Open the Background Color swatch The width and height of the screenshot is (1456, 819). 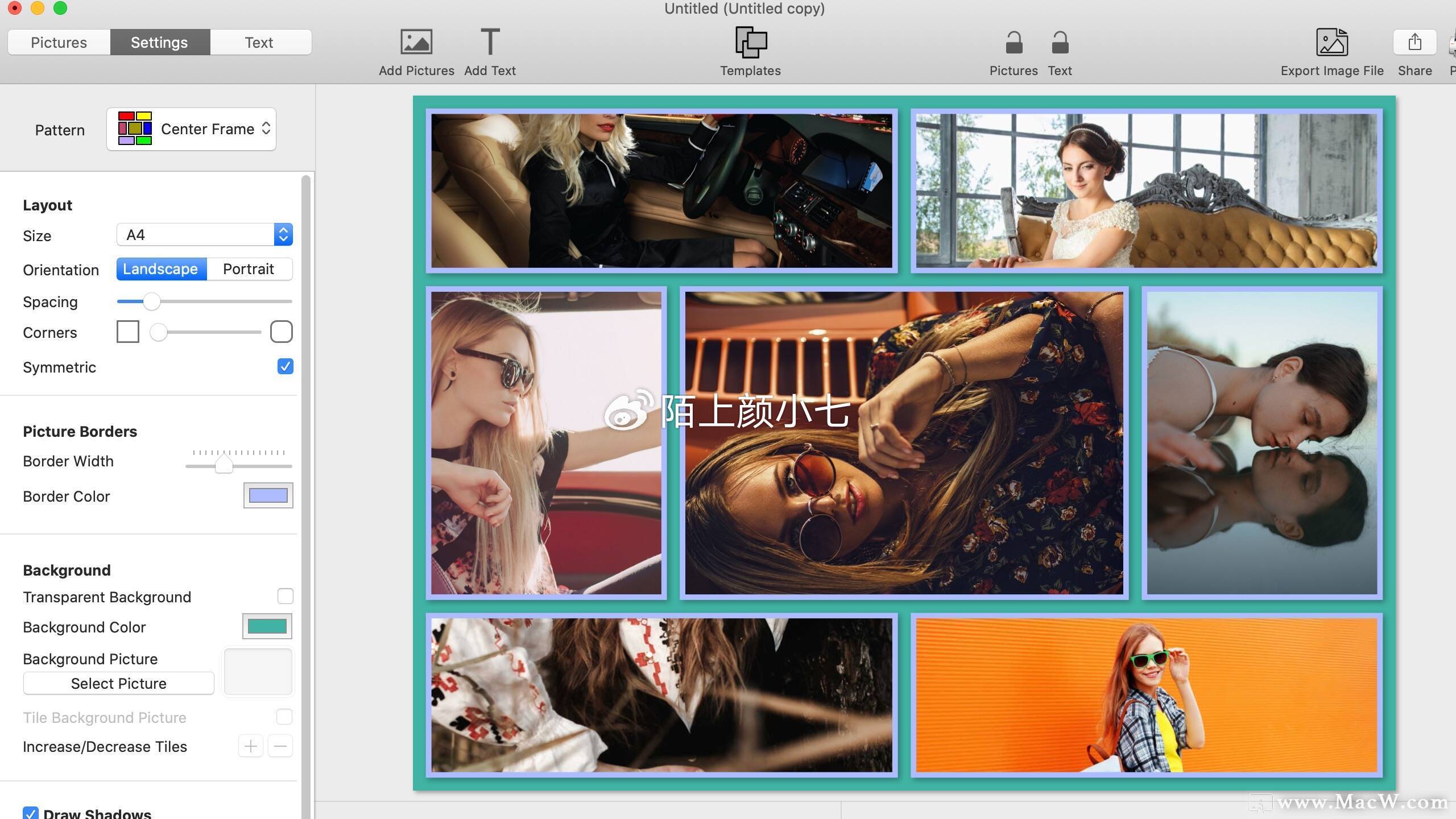pyautogui.click(x=267, y=626)
